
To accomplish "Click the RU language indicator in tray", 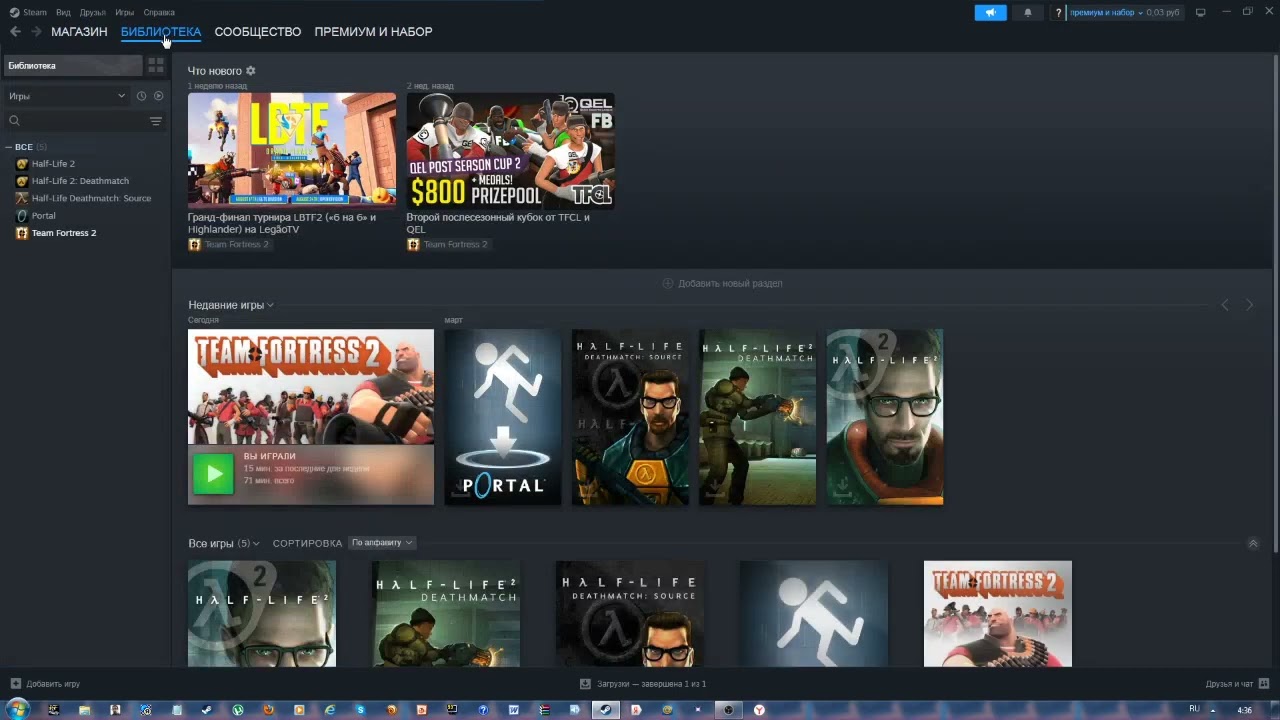I will point(1194,709).
